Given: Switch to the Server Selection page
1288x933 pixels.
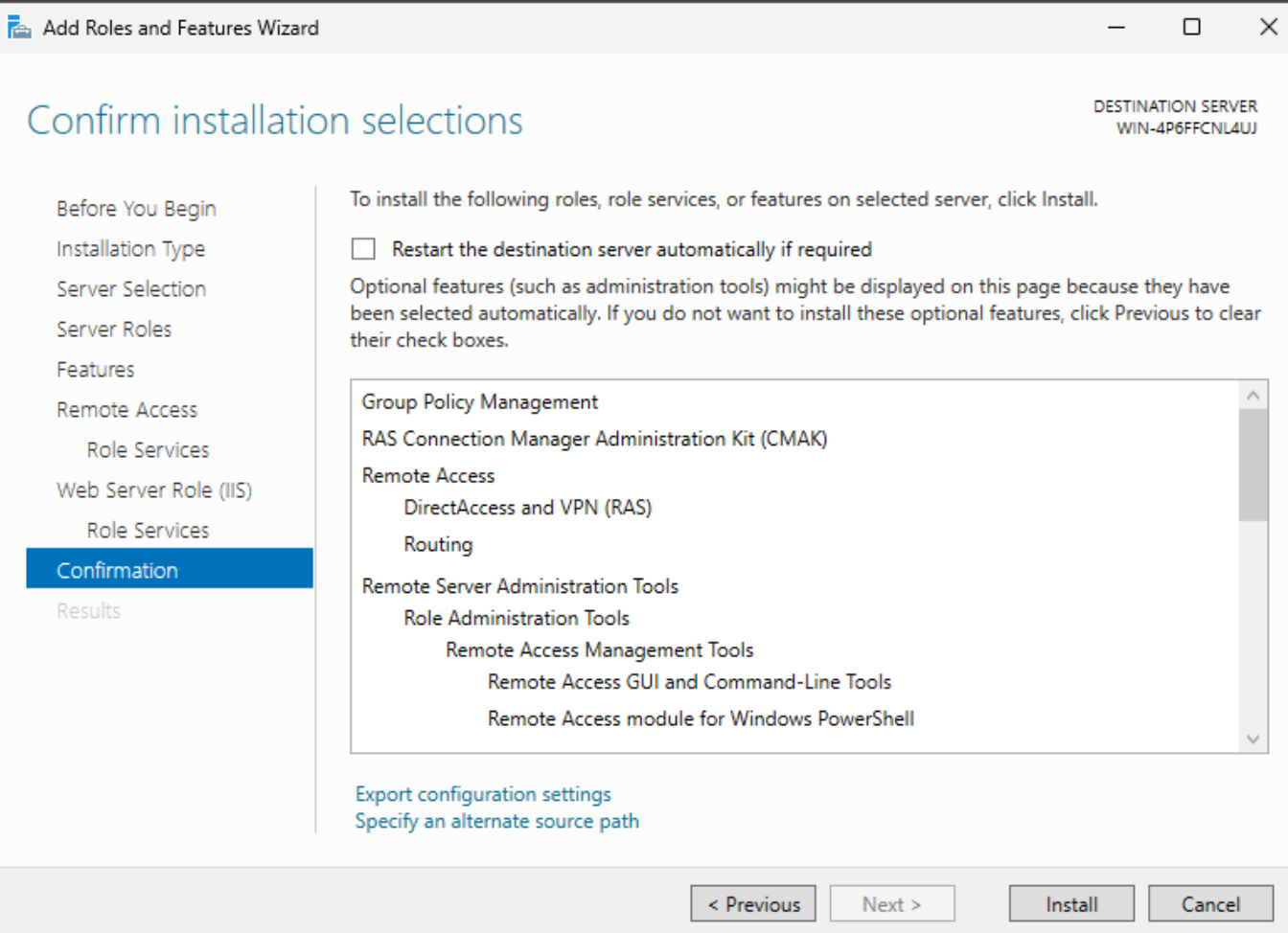Looking at the screenshot, I should point(131,289).
